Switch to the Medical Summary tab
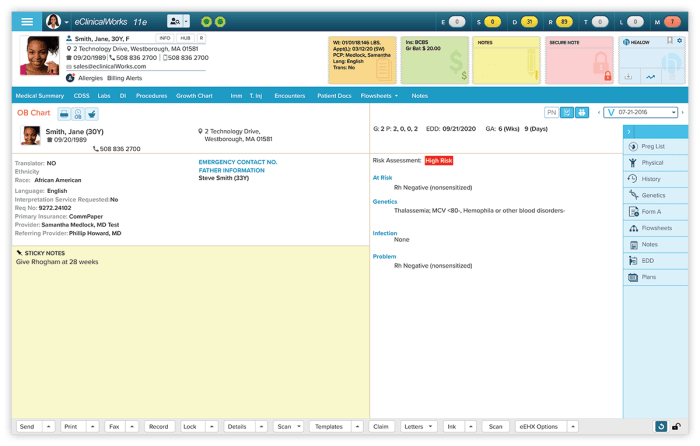The height and width of the screenshot is (446, 700). (x=40, y=96)
